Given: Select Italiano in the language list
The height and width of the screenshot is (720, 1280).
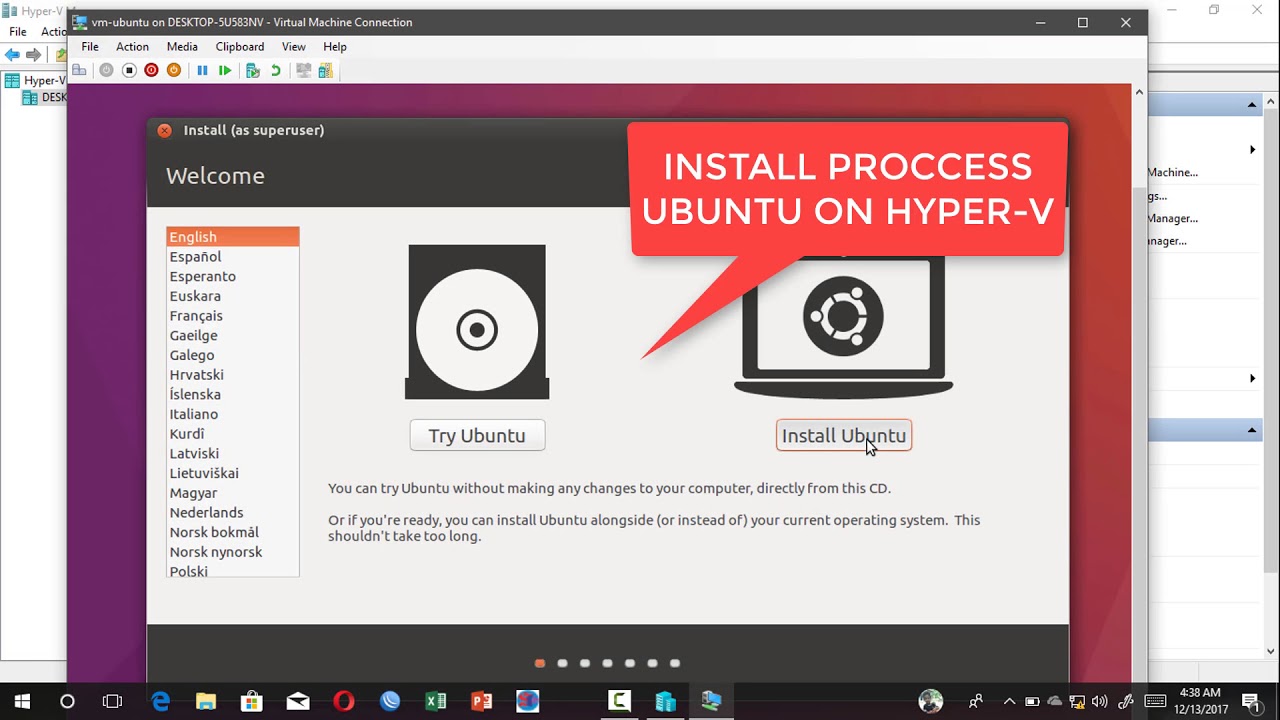Looking at the screenshot, I should 232,414.
